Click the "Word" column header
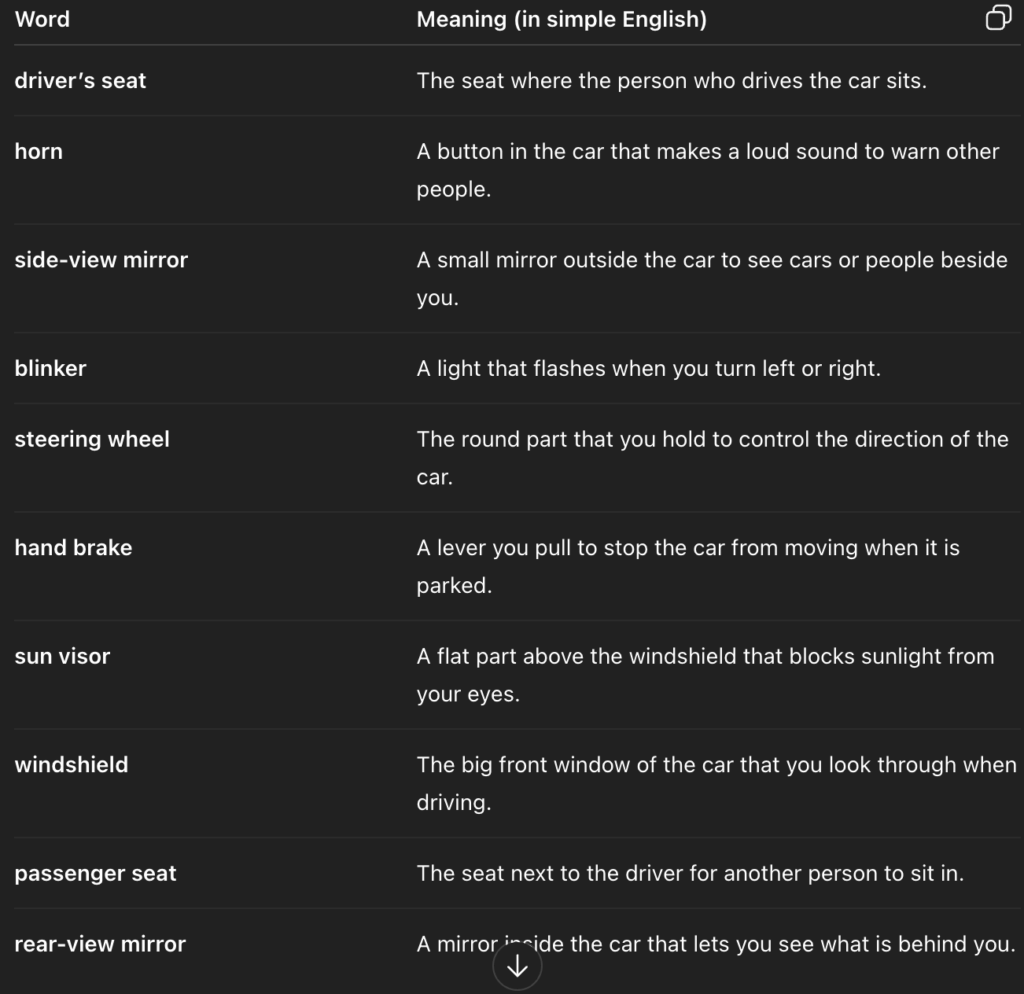 click(42, 19)
